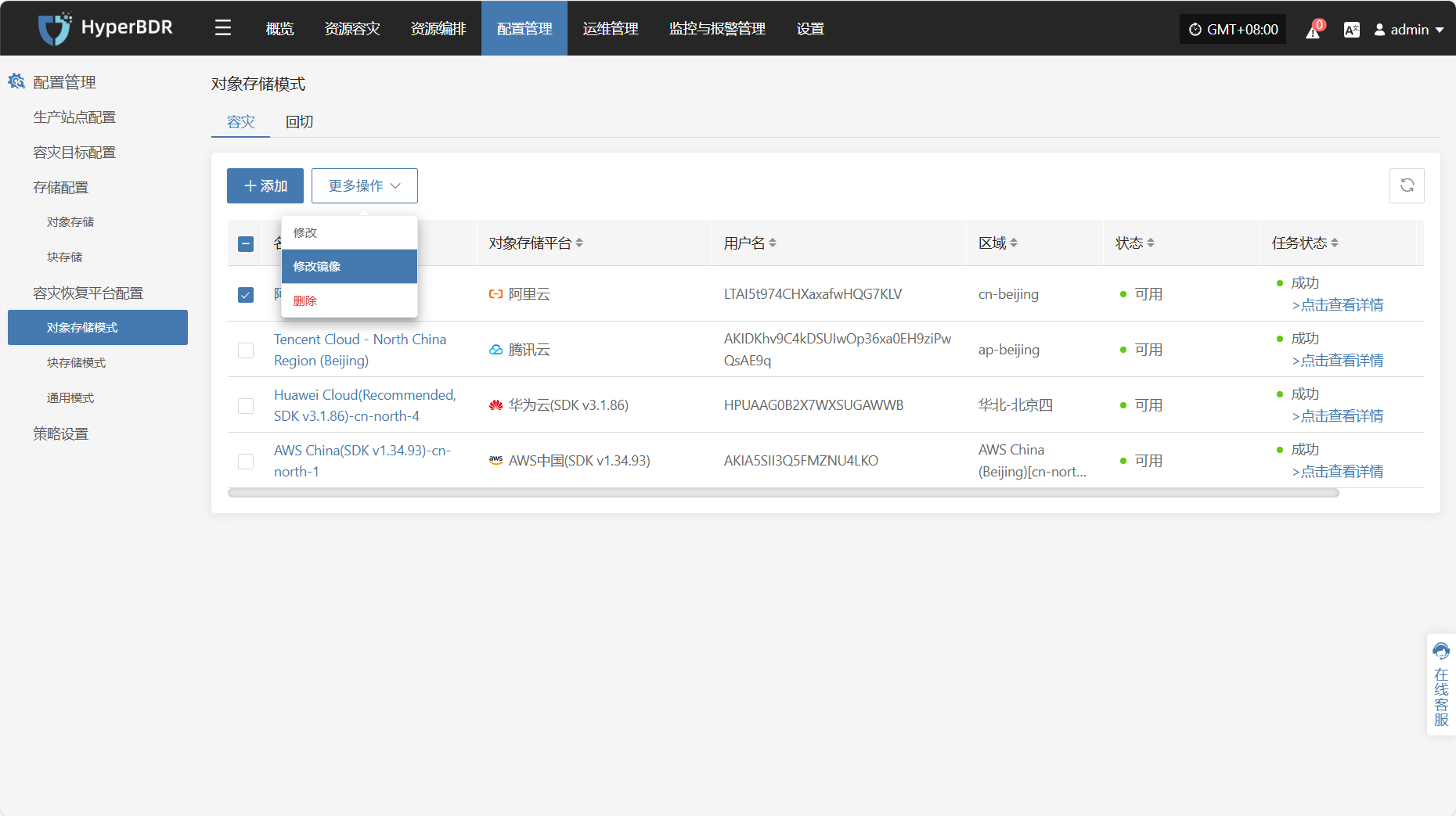Open the 监控与报警管理 top menu

(717, 29)
